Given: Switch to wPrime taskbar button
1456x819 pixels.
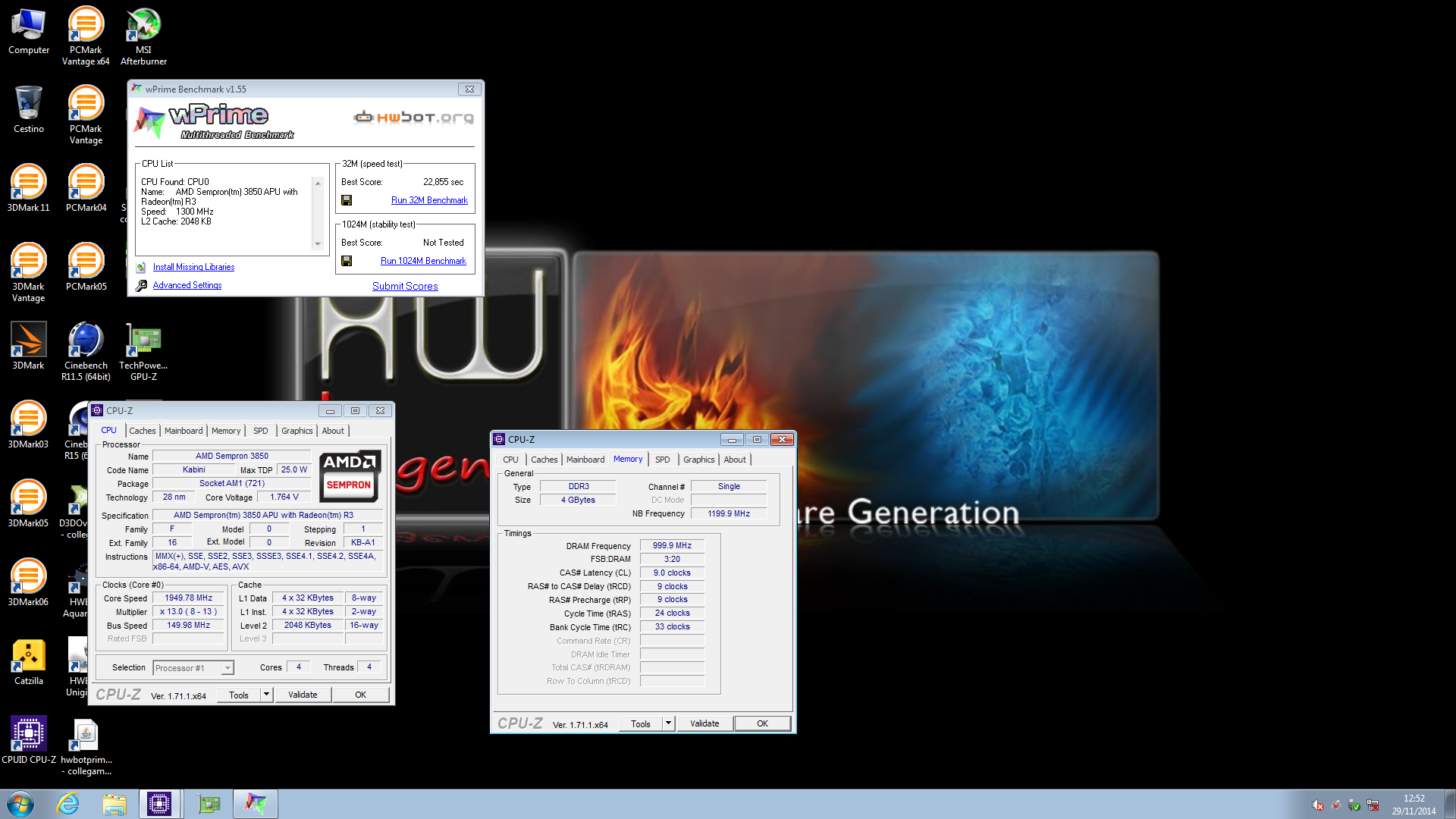Looking at the screenshot, I should [x=256, y=804].
